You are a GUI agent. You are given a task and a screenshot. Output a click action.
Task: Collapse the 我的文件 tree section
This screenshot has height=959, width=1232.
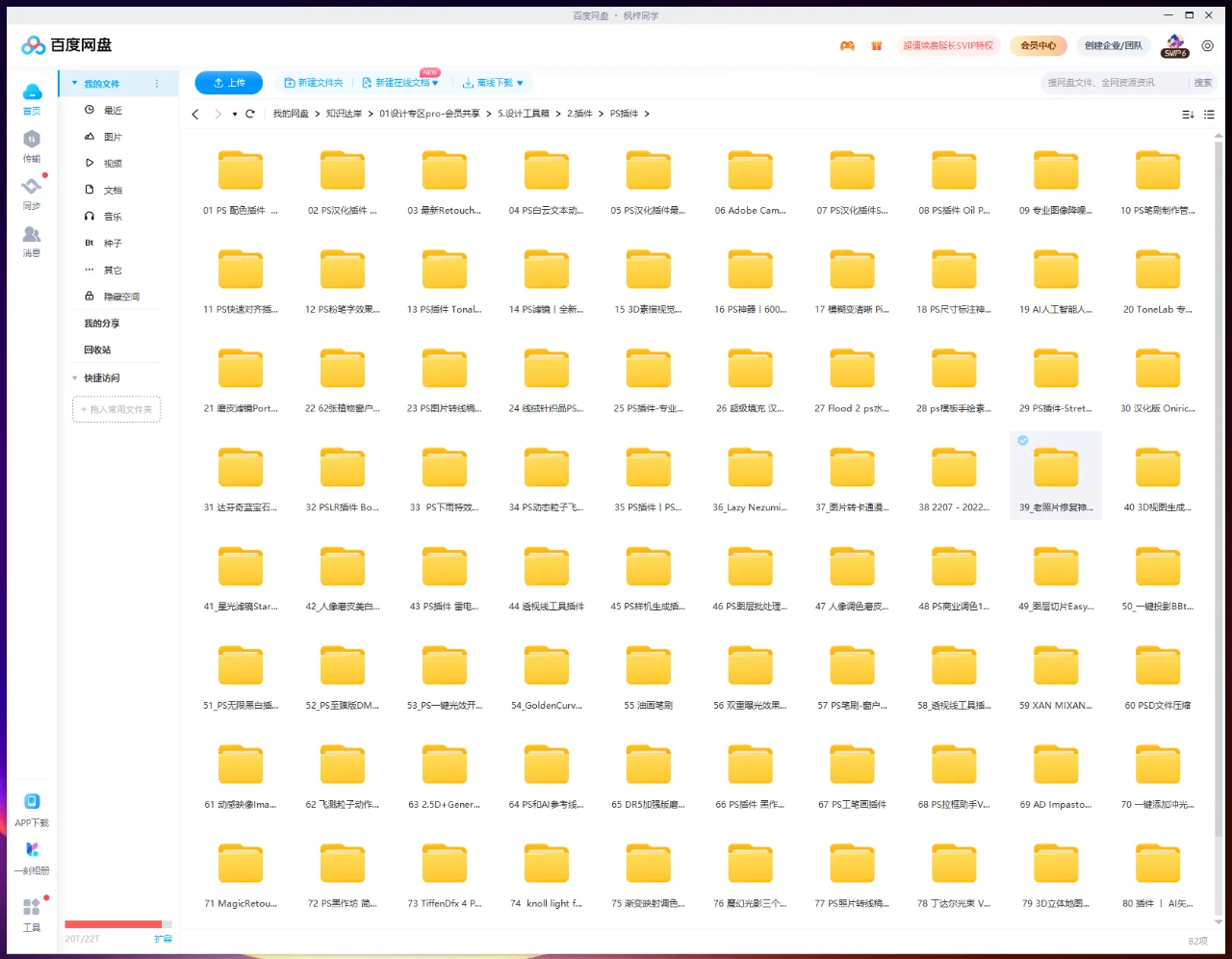pos(75,84)
